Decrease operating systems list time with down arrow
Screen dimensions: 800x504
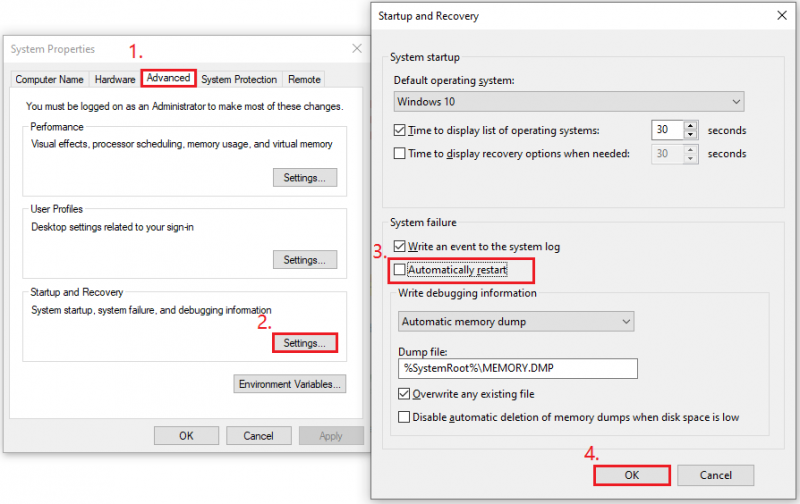click(x=690, y=135)
